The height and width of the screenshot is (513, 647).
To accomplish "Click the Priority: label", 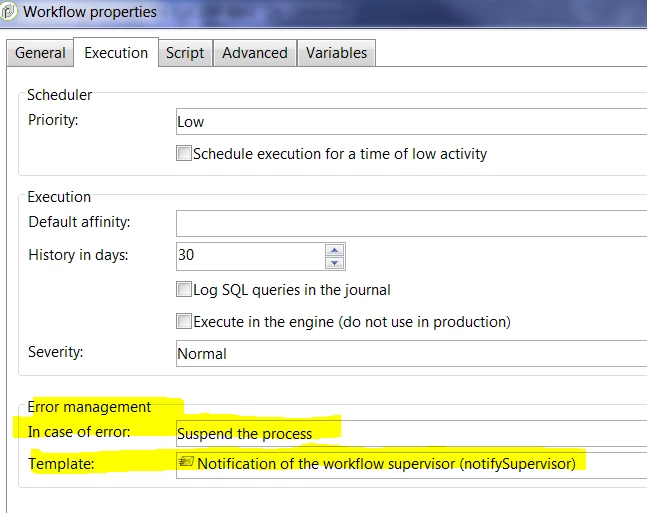I will click(x=53, y=120).
